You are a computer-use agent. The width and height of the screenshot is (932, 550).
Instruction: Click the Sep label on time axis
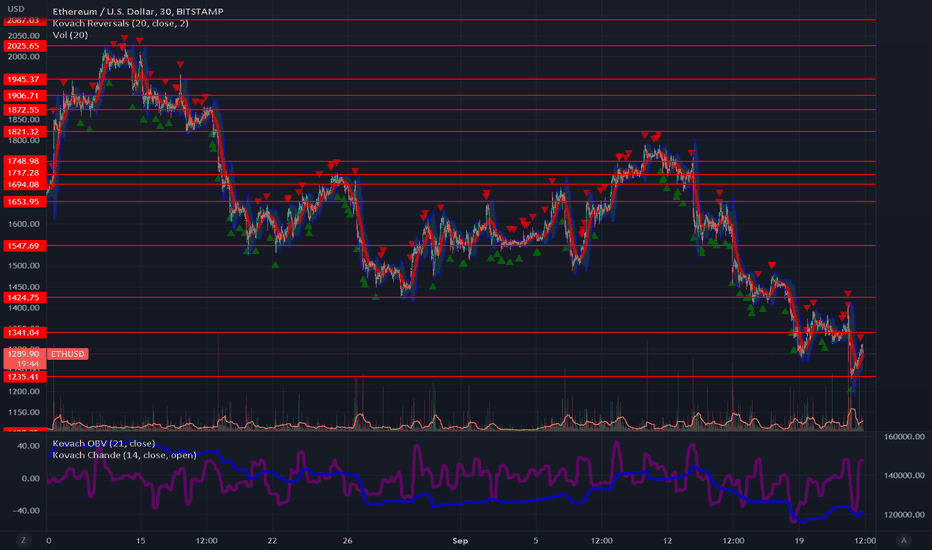[460, 540]
